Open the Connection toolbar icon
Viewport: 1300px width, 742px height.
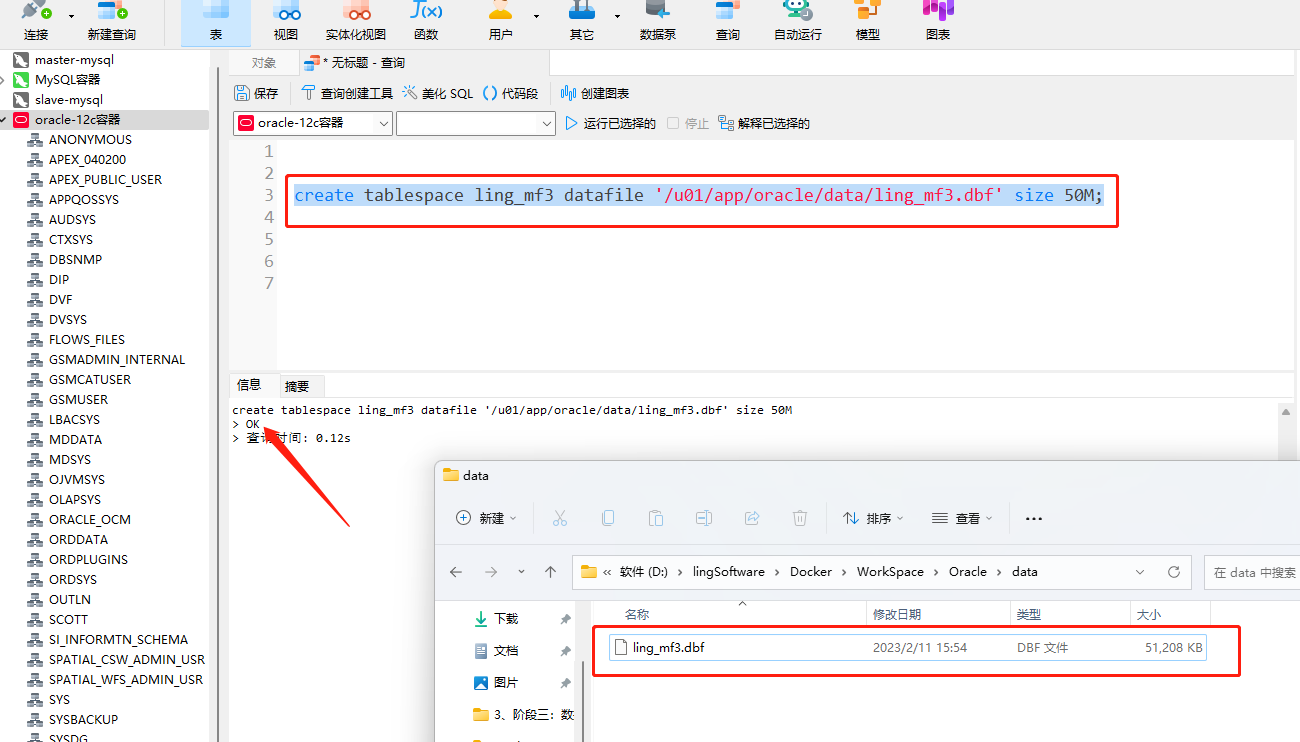[36, 20]
